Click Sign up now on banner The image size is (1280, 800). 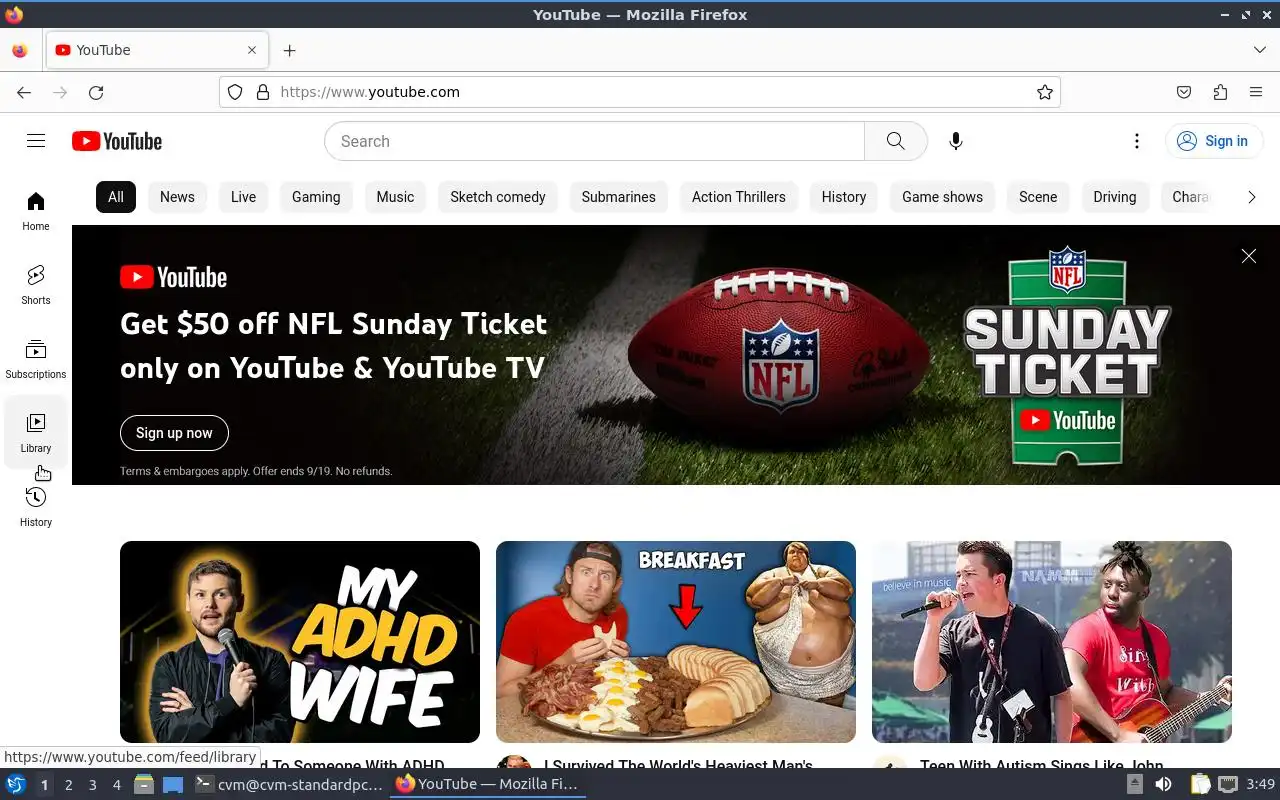pyautogui.click(x=174, y=433)
